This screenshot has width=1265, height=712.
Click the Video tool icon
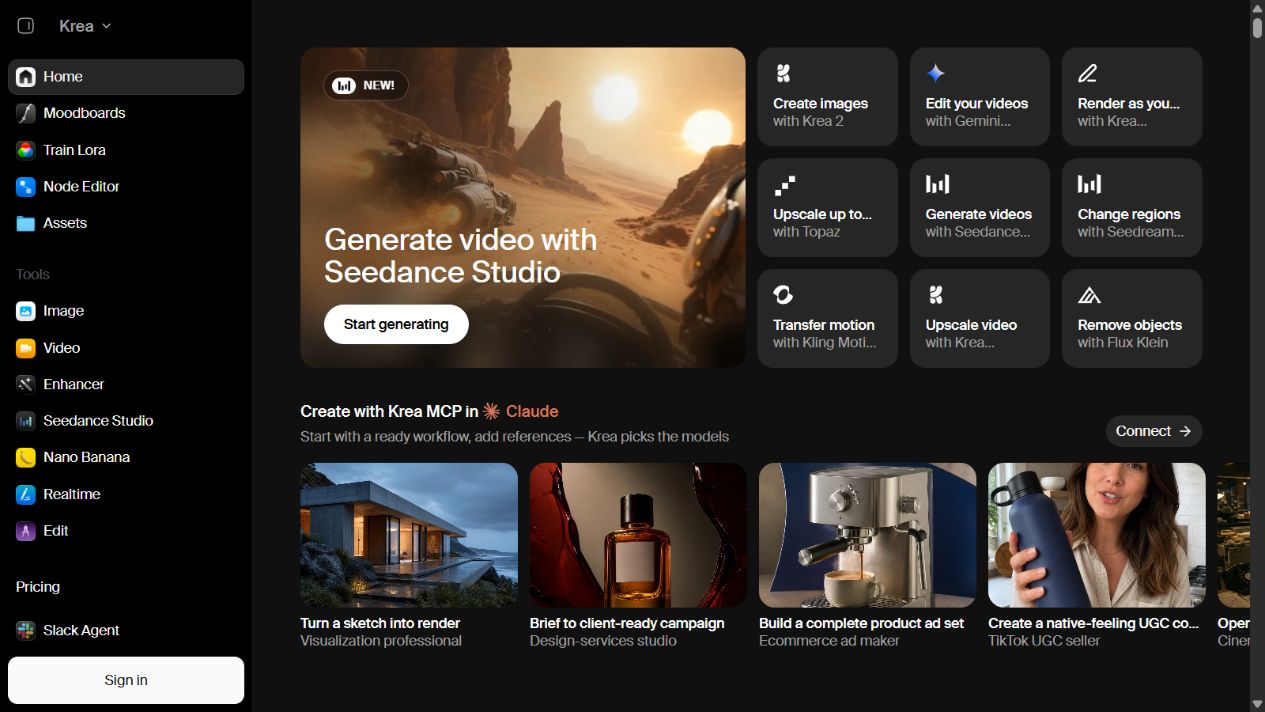coord(26,348)
